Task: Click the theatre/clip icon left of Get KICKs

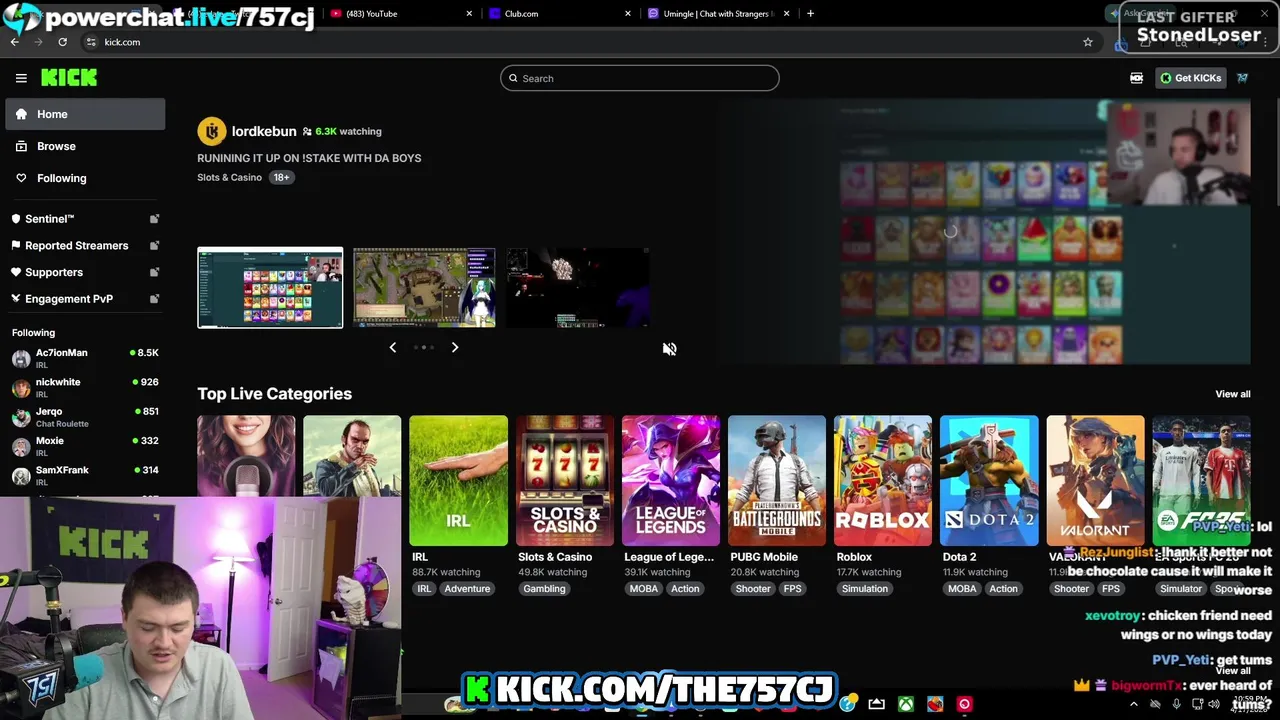Action: pyautogui.click(x=1136, y=78)
